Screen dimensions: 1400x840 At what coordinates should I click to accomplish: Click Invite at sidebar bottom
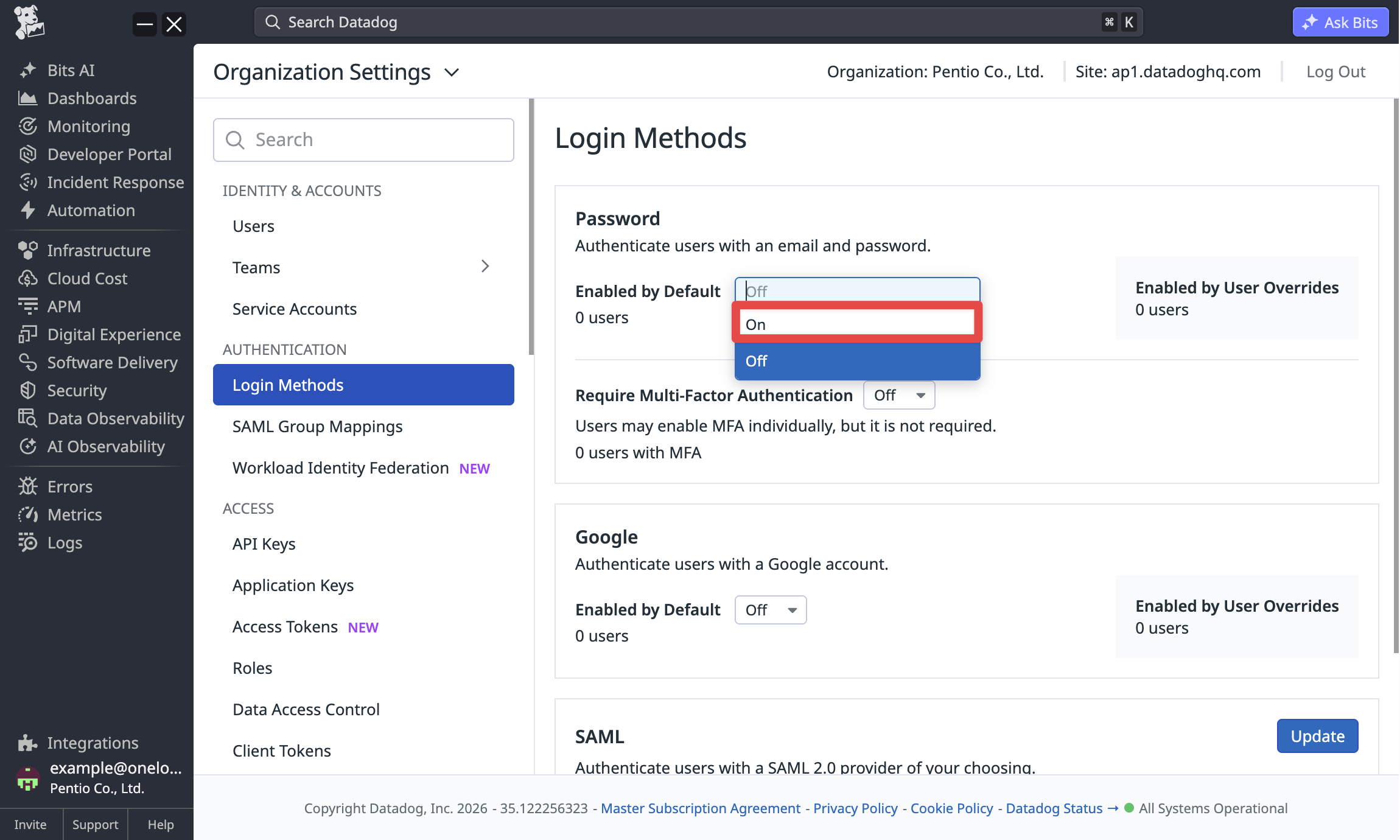point(30,824)
